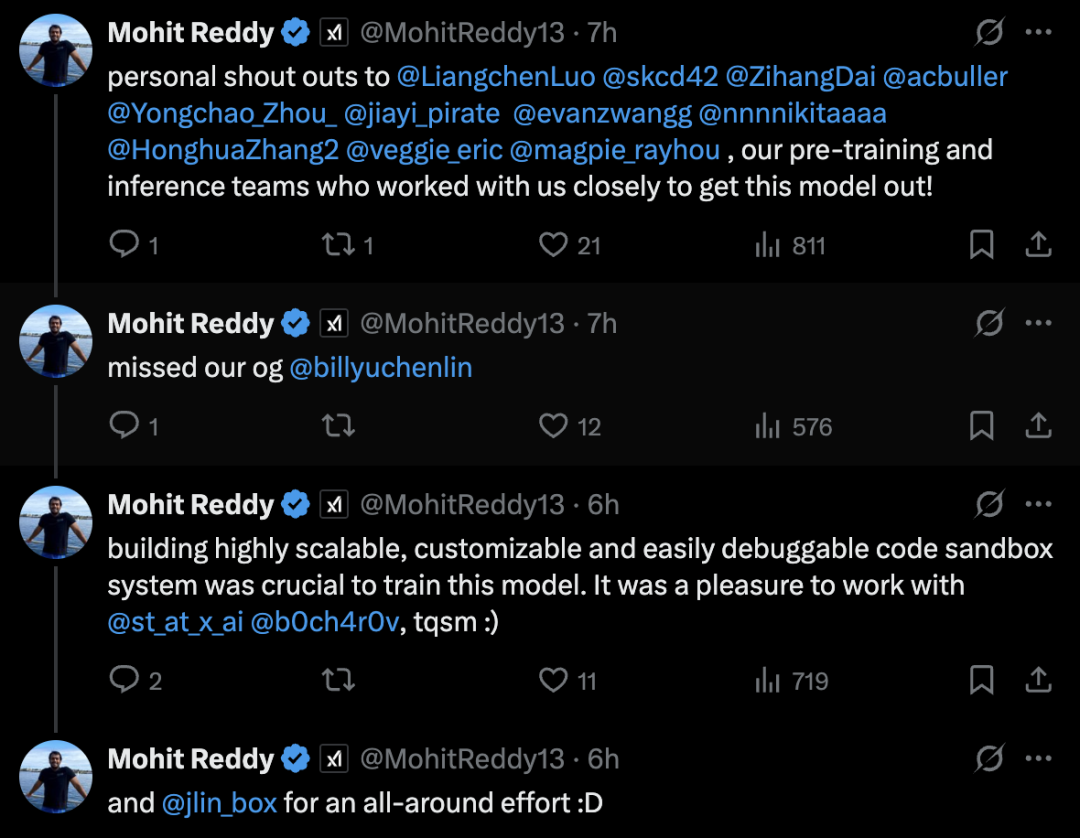Open Mohit Reddy's avatar on first tweet
The height and width of the screenshot is (838, 1080).
click(x=56, y=50)
